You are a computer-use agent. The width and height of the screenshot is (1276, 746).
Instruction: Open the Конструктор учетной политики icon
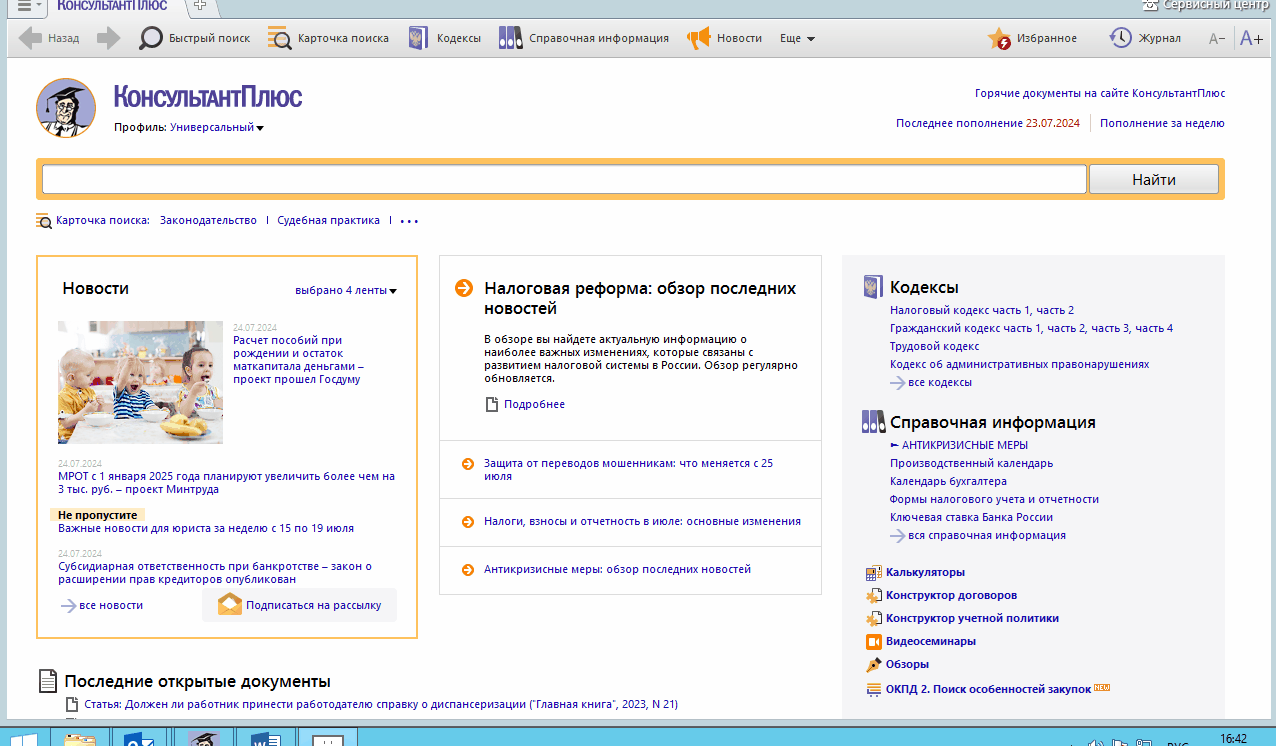(873, 619)
